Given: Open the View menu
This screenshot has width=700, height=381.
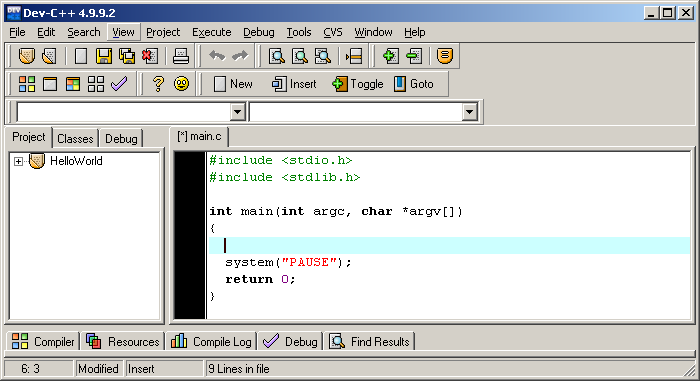Looking at the screenshot, I should (x=123, y=32).
